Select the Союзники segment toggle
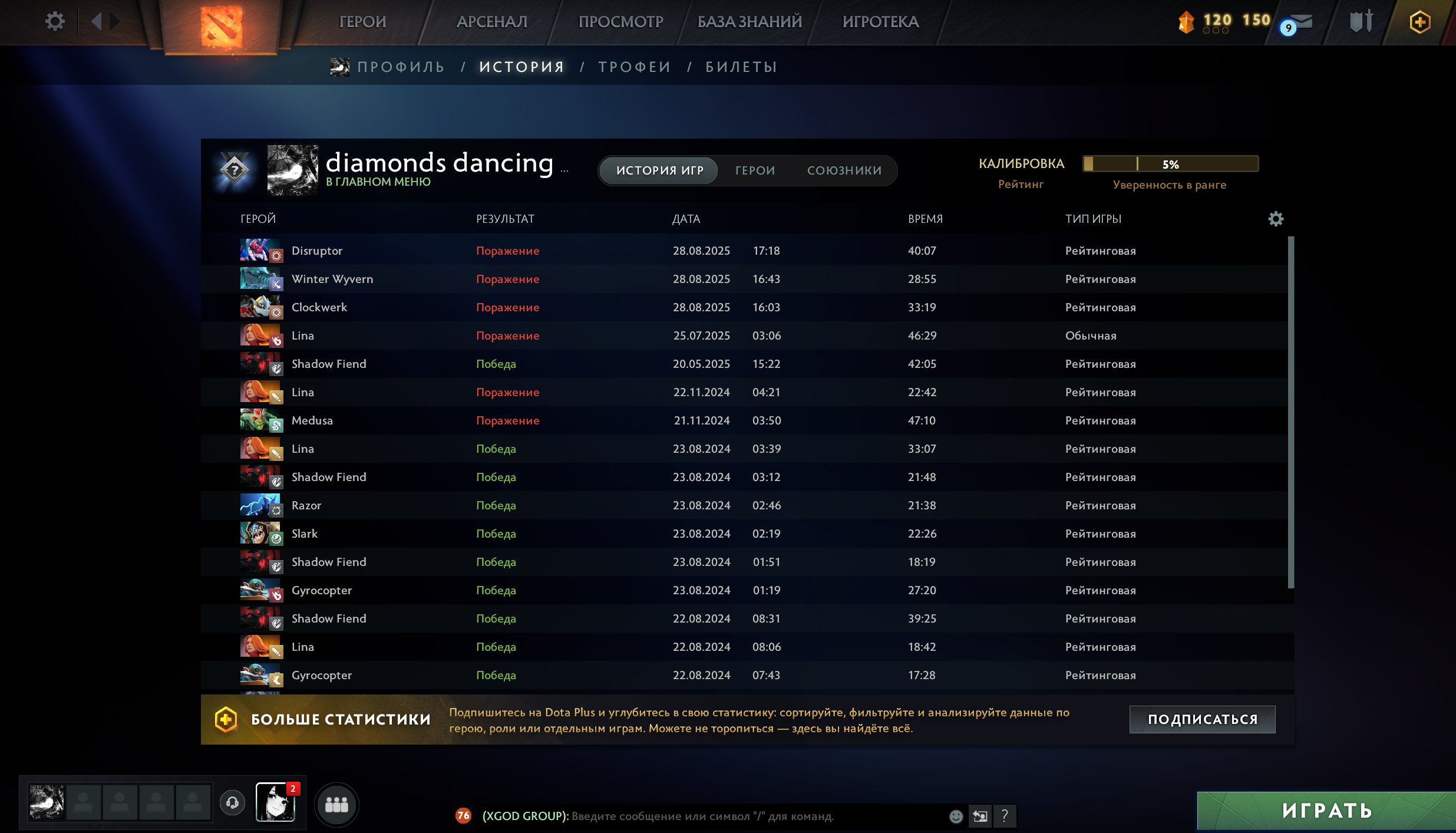 [x=844, y=170]
